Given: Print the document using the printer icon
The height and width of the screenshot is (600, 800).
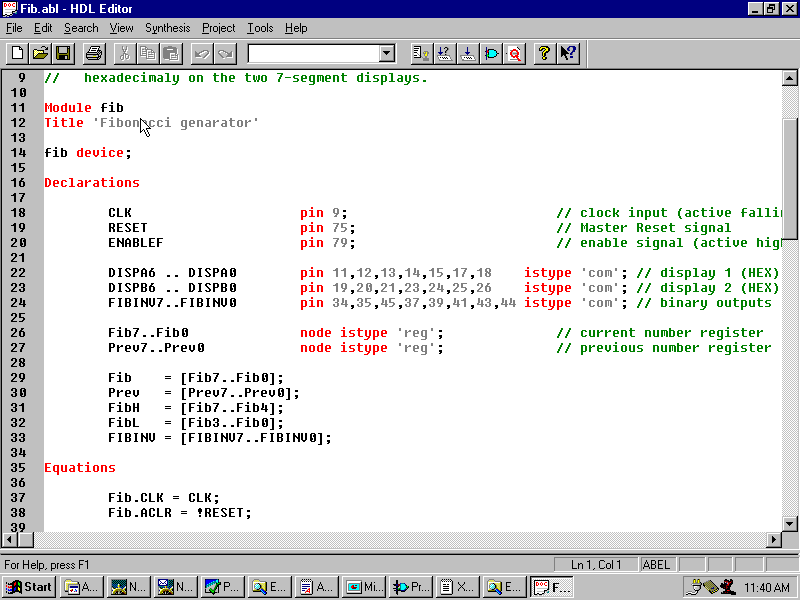Looking at the screenshot, I should [94, 53].
